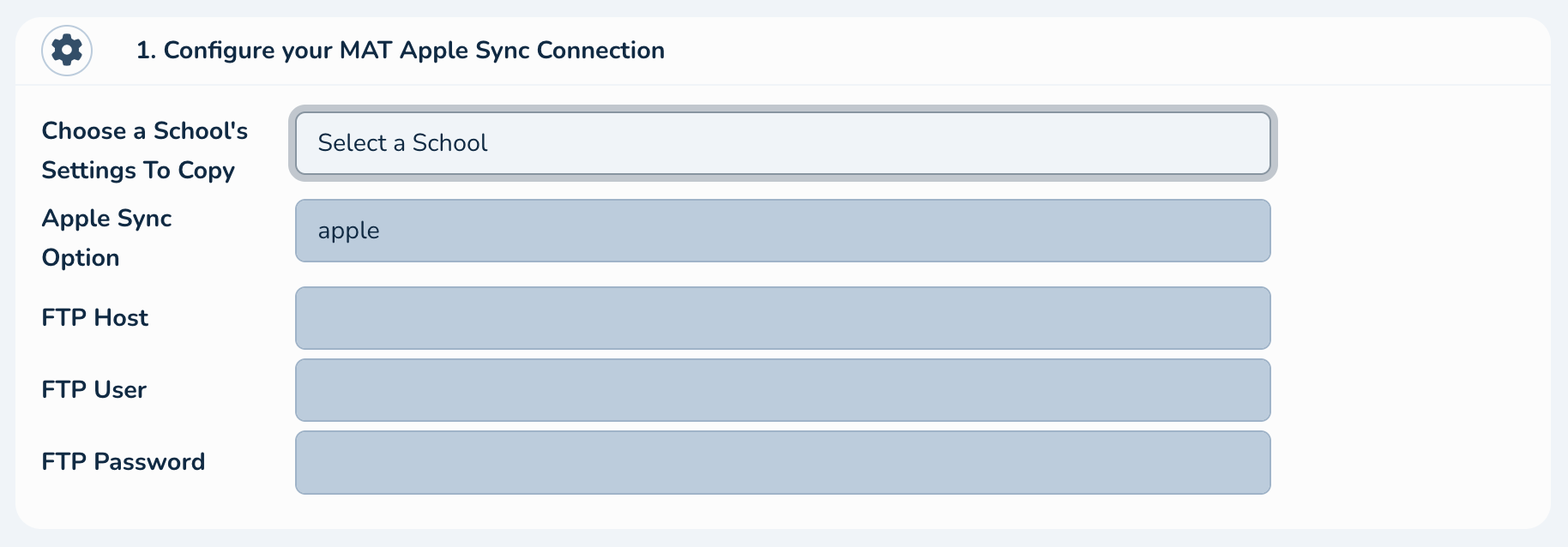Place cursor in the empty field below Apple Sync Option
Image resolution: width=1568 pixels, height=547 pixels.
coord(782,318)
